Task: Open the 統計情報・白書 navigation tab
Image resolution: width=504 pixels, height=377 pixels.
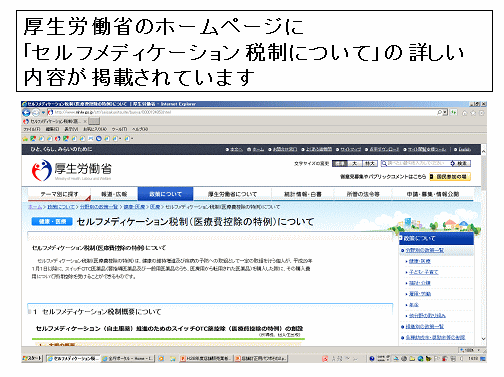Action: pos(302,194)
